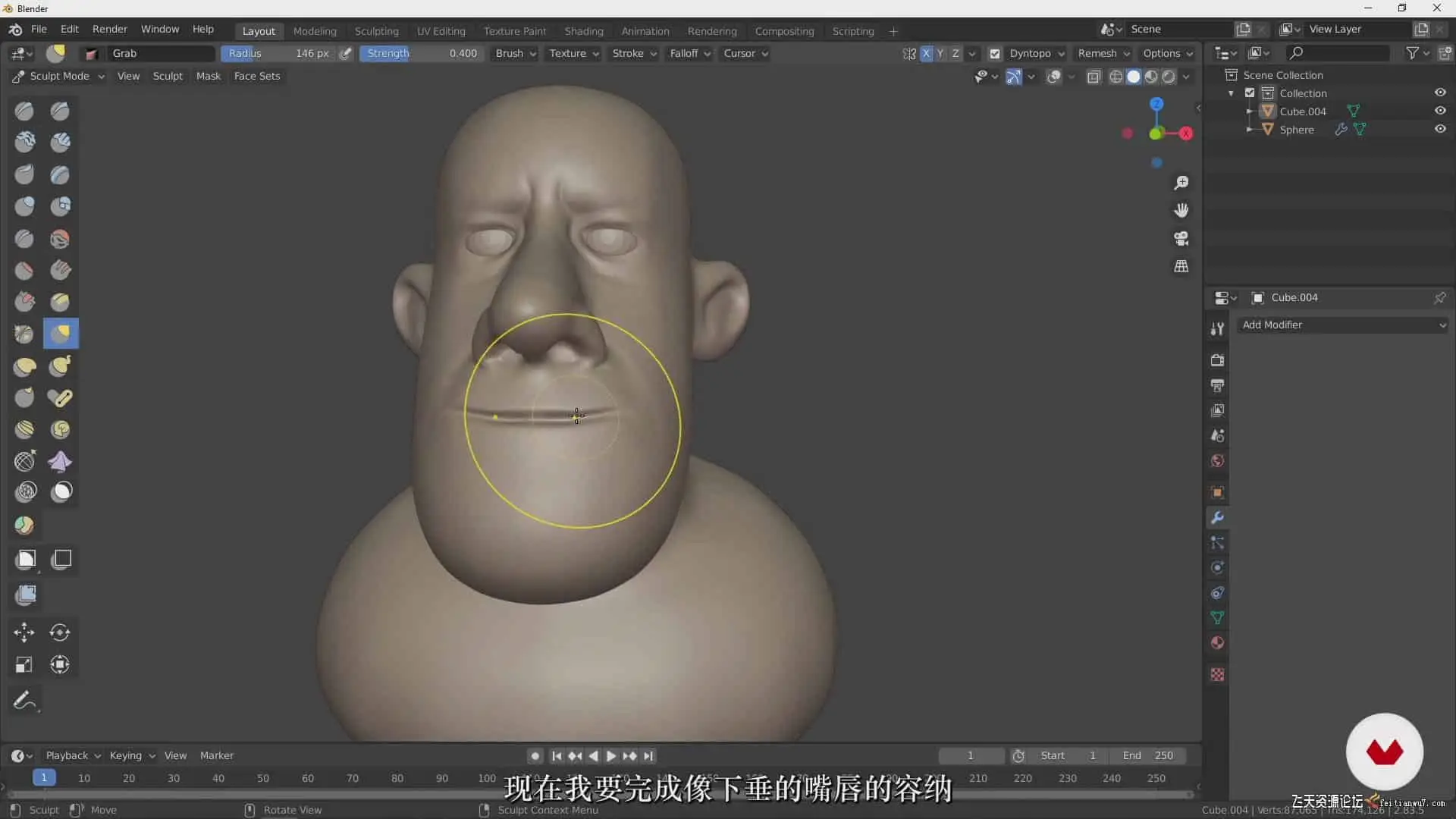Expand the Falloff dropdown
Image resolution: width=1456 pixels, height=819 pixels.
[x=689, y=54]
